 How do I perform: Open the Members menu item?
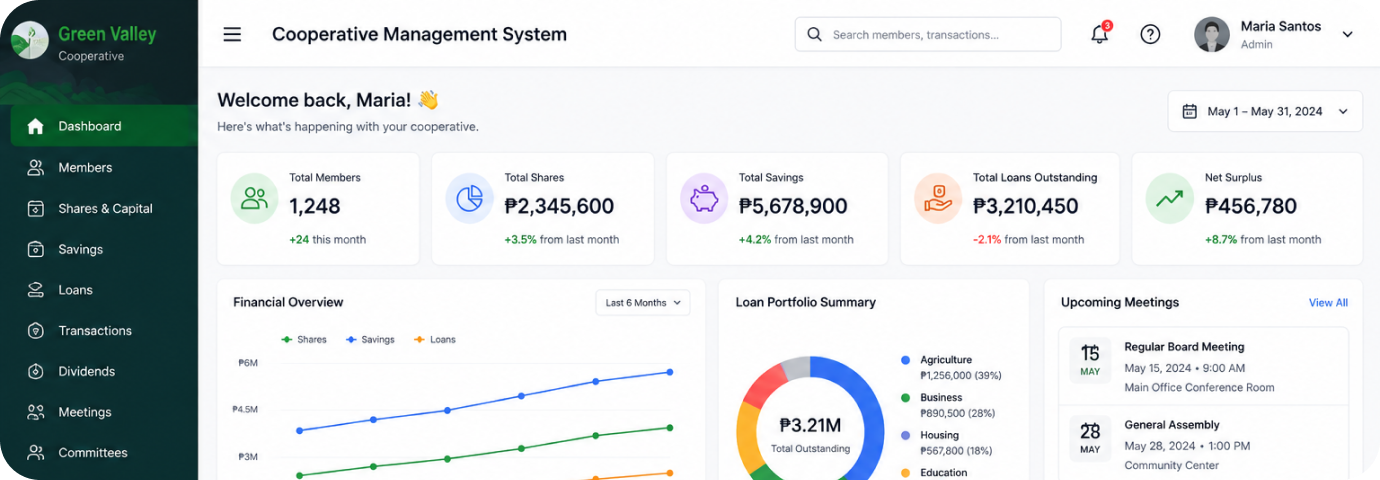104,168
